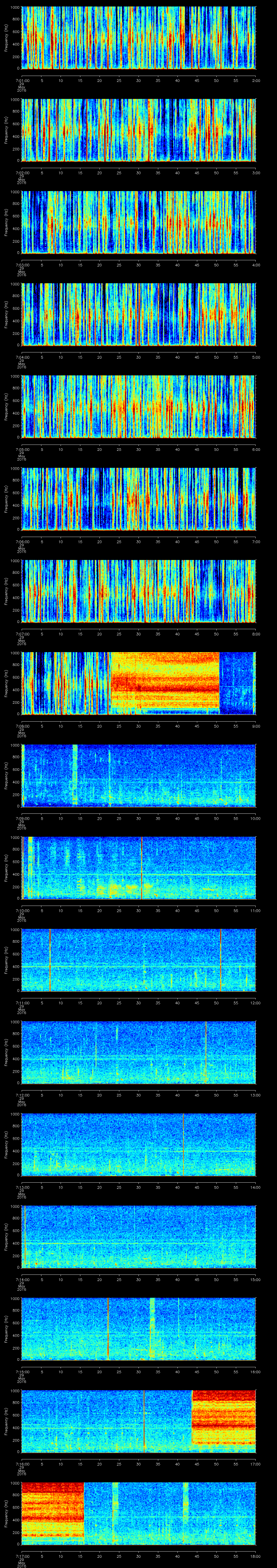This screenshot has width=277, height=1568.
Task: Select the loud red noise block in 7:08:00 spectrogram
Action: pyautogui.click(x=164, y=680)
